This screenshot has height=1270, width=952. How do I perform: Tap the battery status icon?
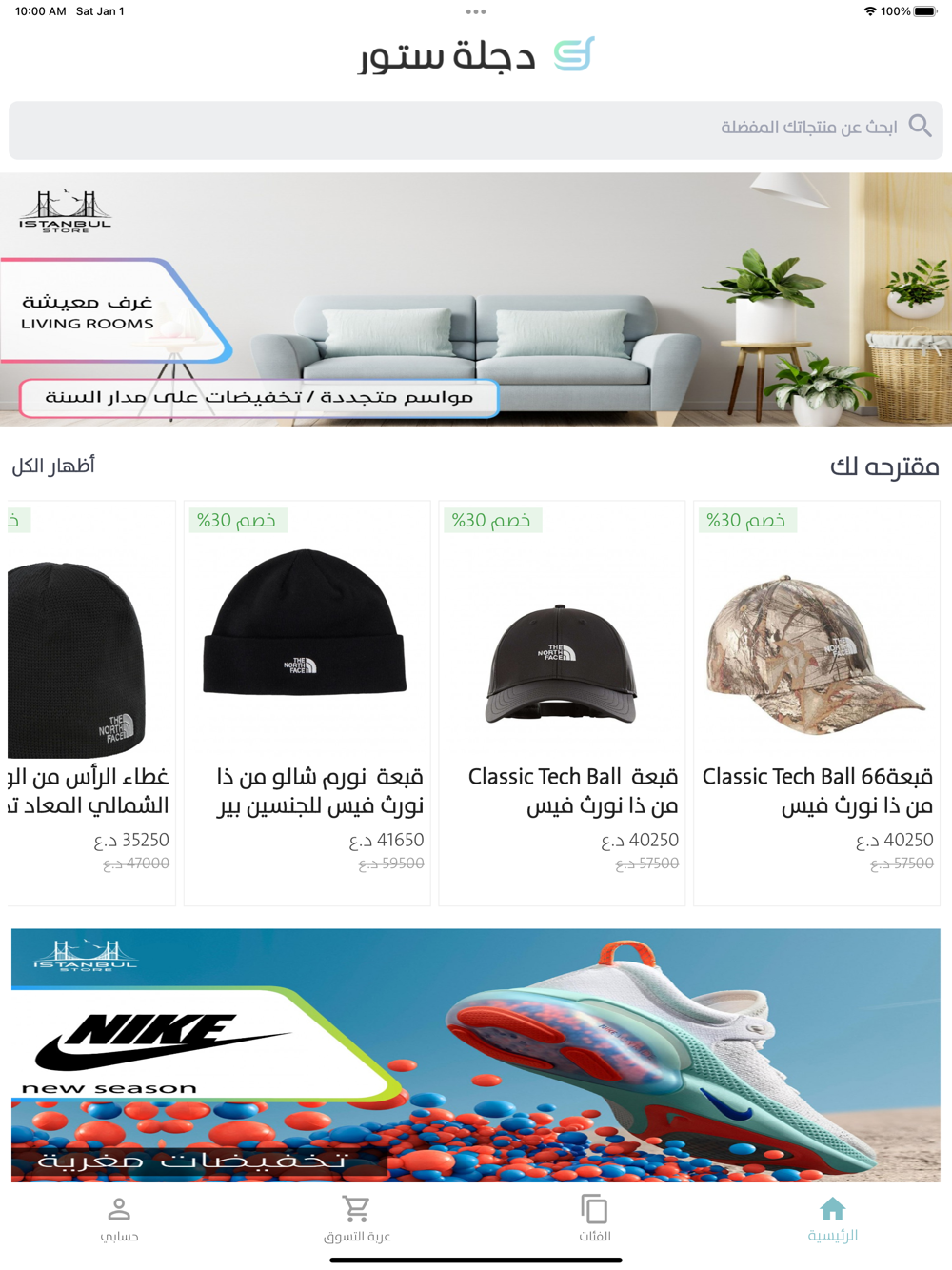[925, 11]
